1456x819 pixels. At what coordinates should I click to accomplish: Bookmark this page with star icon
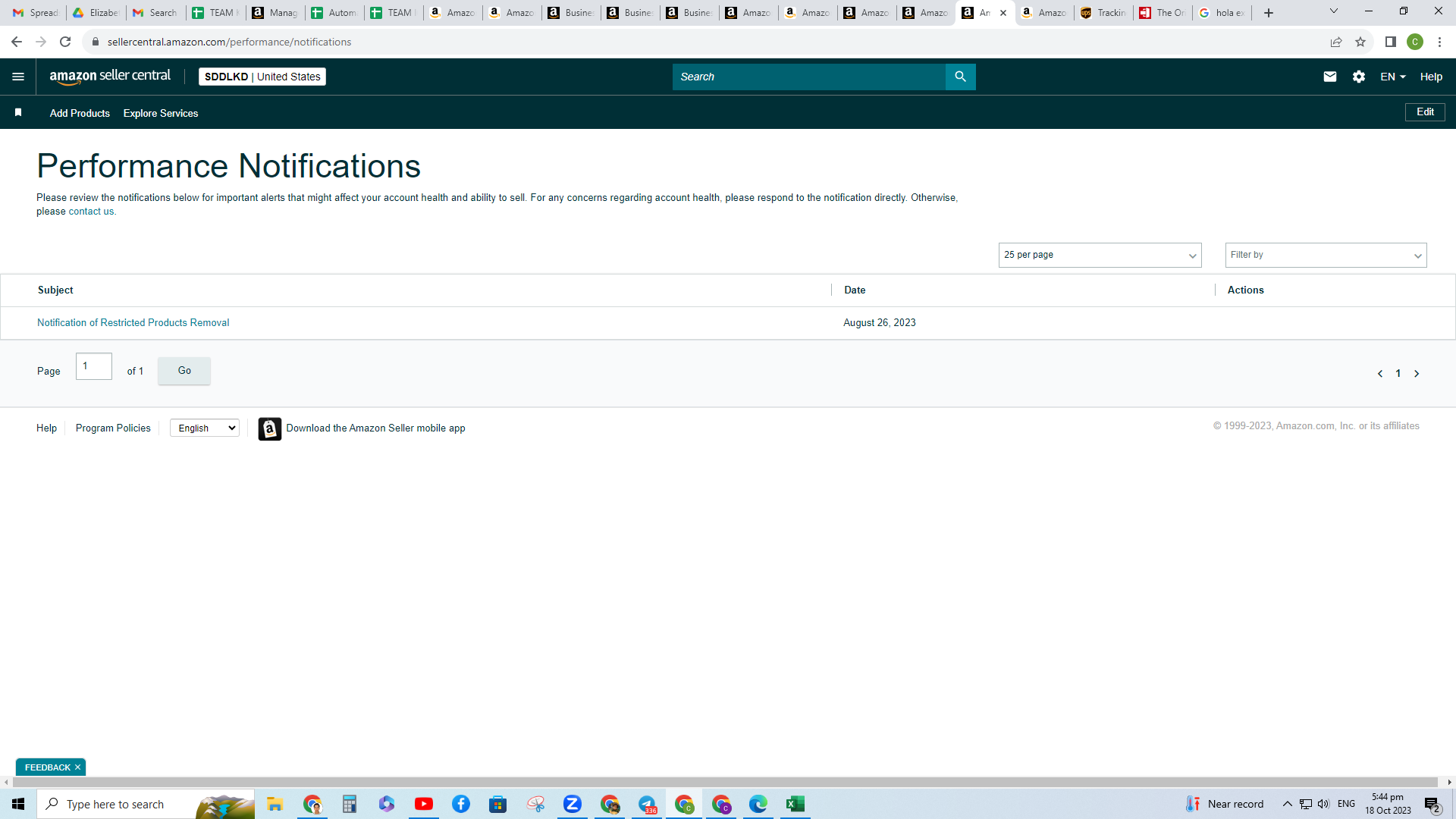[1360, 42]
